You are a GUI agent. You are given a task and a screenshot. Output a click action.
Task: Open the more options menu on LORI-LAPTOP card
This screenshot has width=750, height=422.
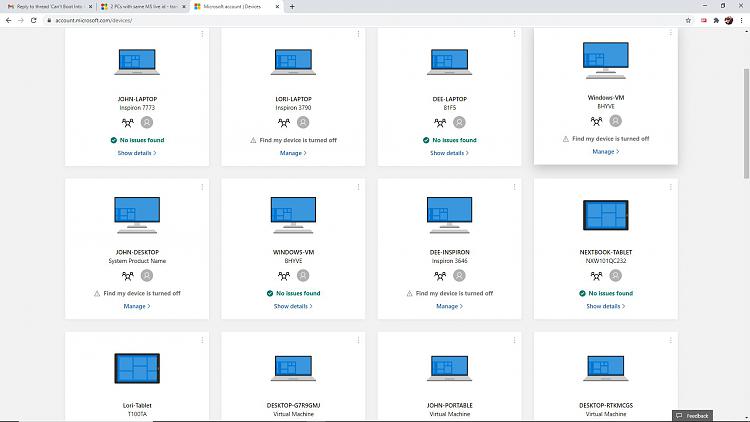click(358, 34)
